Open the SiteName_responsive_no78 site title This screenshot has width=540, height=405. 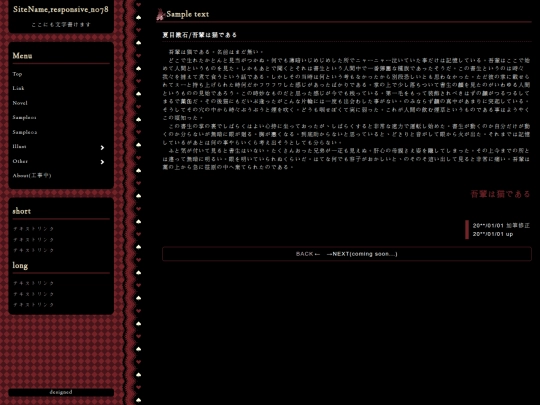pyautogui.click(x=61, y=10)
